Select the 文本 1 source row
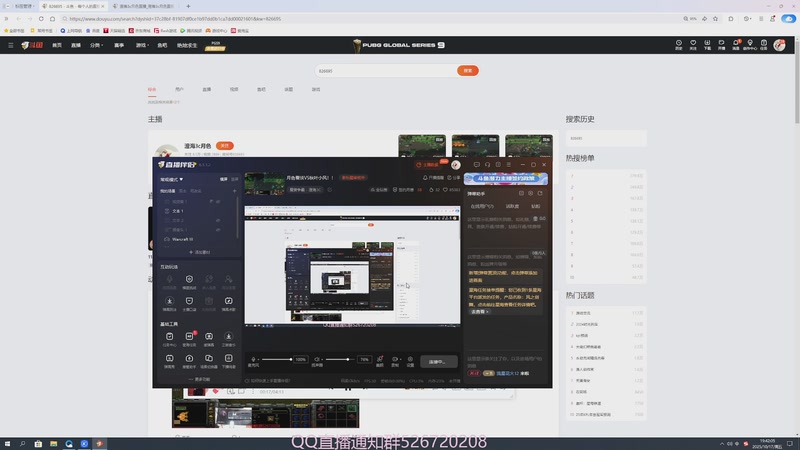800x450 pixels. [198, 211]
